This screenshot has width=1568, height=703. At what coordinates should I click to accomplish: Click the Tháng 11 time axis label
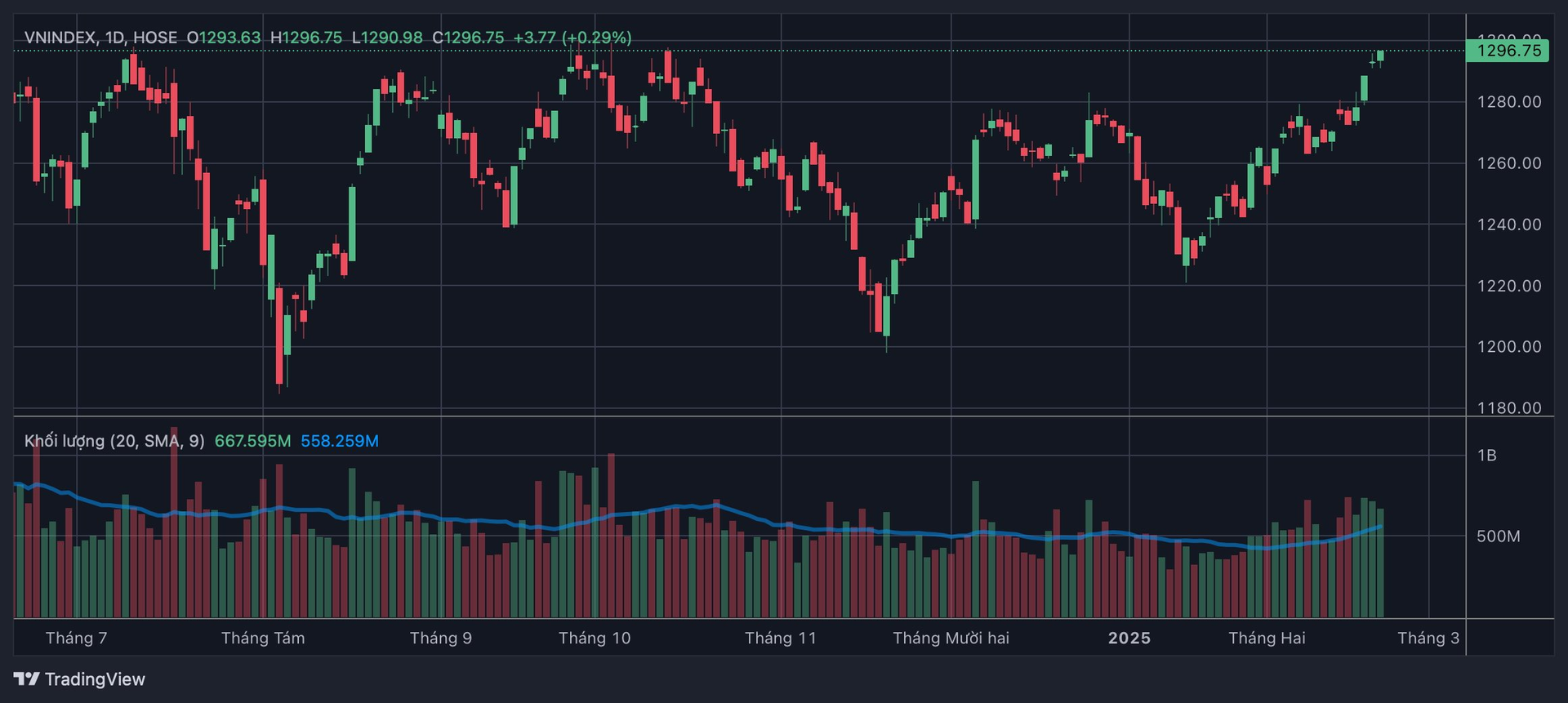point(781,638)
